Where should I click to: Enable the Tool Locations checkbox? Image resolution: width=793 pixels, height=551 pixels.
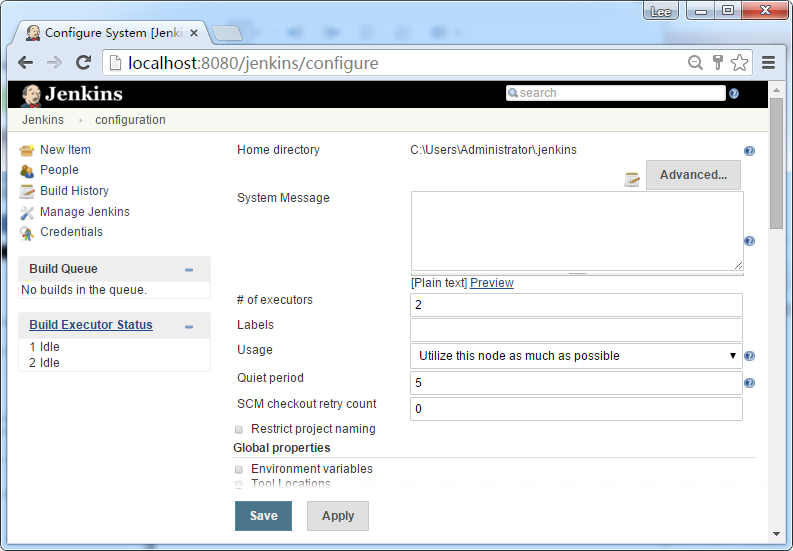tap(239, 484)
